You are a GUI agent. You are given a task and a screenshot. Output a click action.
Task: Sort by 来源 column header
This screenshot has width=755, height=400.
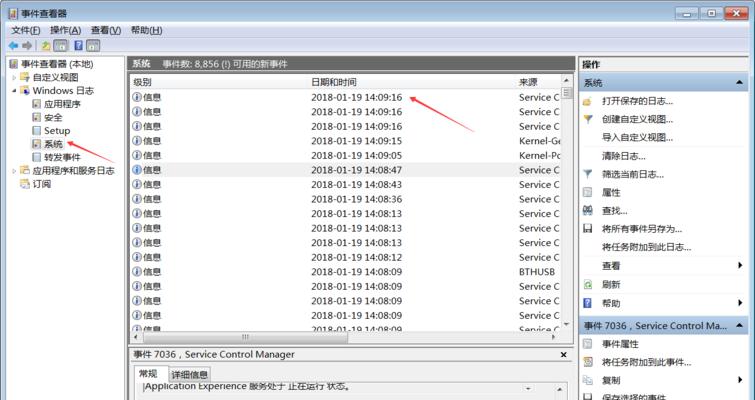(528, 82)
